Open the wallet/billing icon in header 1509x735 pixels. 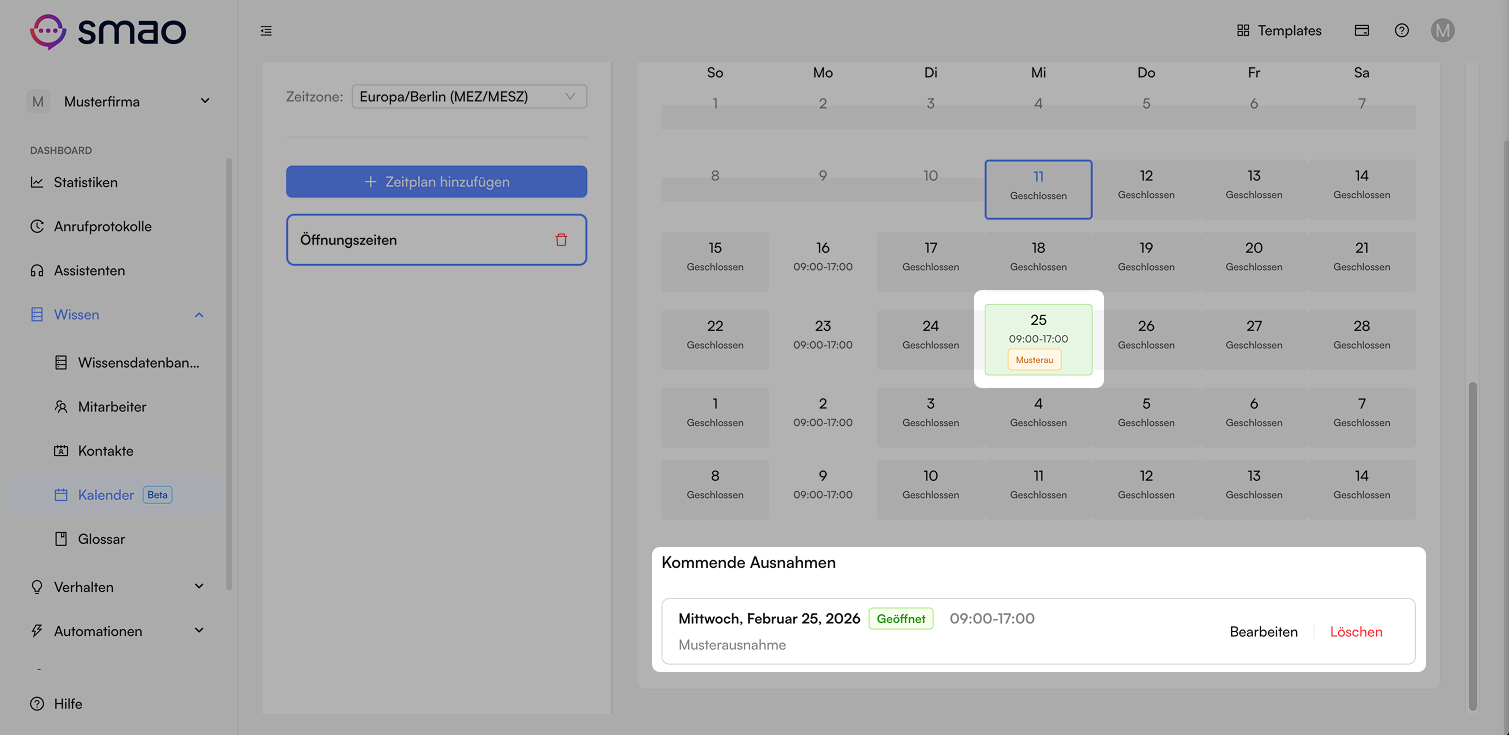click(x=1361, y=31)
